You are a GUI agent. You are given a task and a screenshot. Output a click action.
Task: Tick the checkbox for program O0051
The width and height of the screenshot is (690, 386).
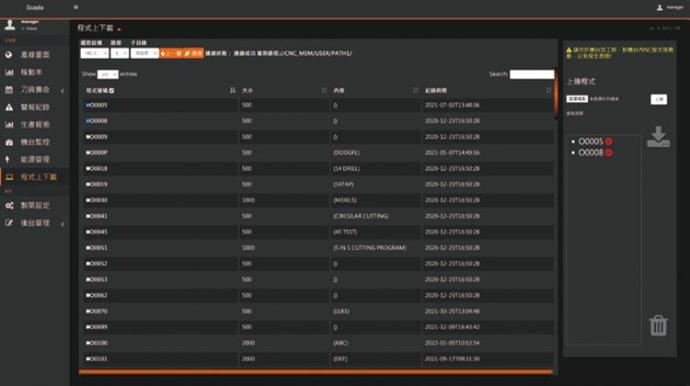click(x=88, y=248)
